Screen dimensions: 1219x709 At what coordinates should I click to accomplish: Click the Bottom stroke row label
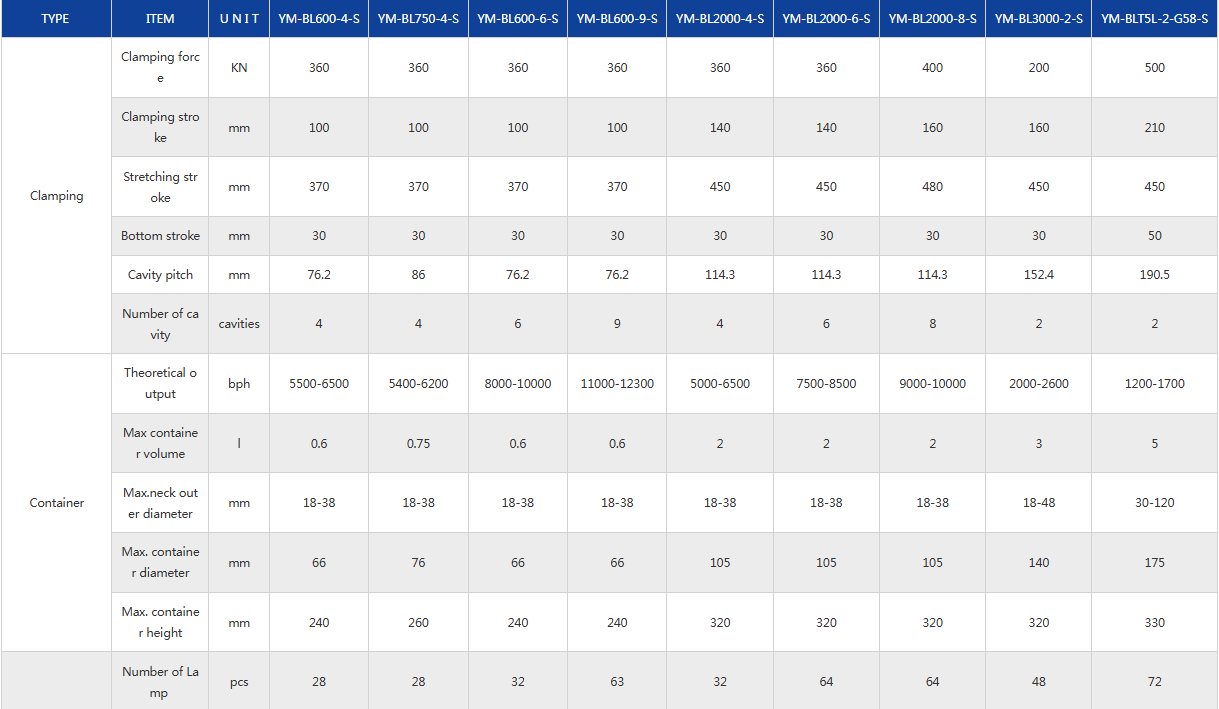pyautogui.click(x=160, y=236)
